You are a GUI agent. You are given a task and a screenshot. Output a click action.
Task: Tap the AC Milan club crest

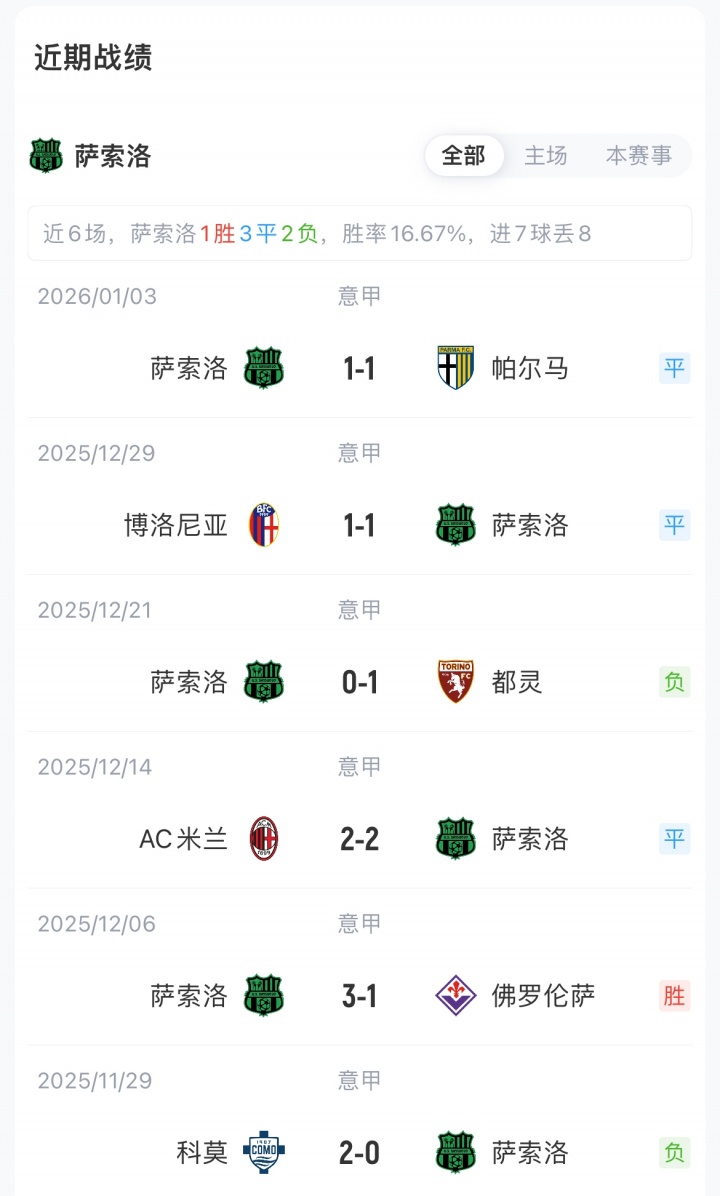point(264,839)
